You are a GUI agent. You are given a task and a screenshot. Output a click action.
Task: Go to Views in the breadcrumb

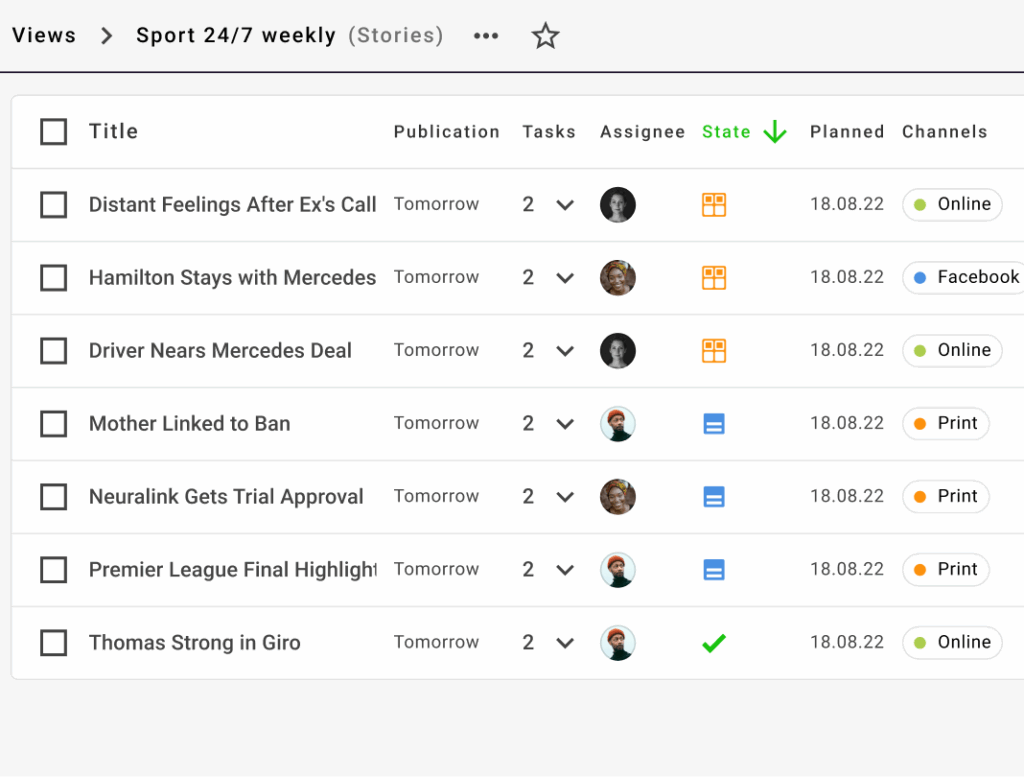click(44, 36)
